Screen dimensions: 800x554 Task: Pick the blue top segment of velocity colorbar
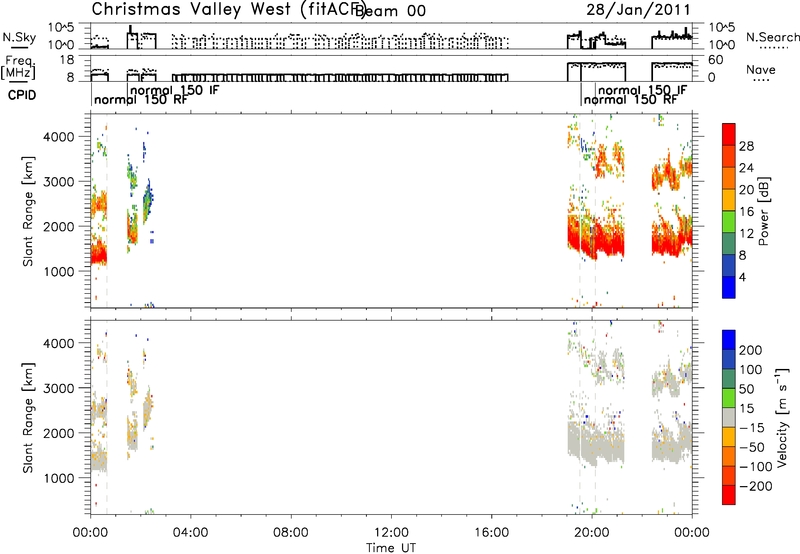pos(729,340)
